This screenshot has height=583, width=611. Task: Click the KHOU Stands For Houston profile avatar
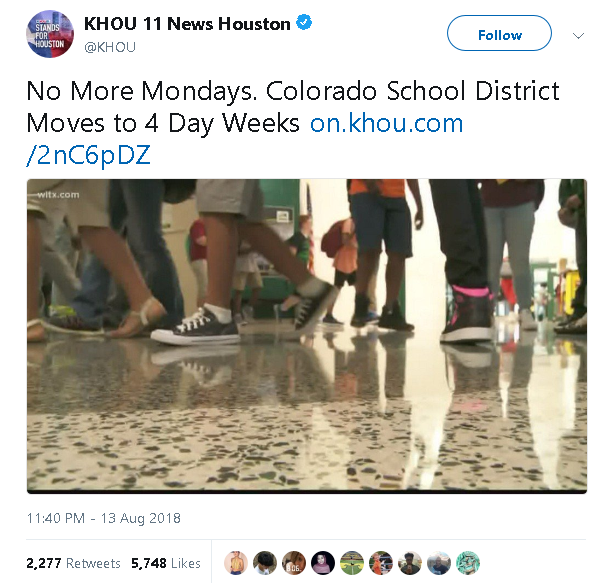point(50,34)
